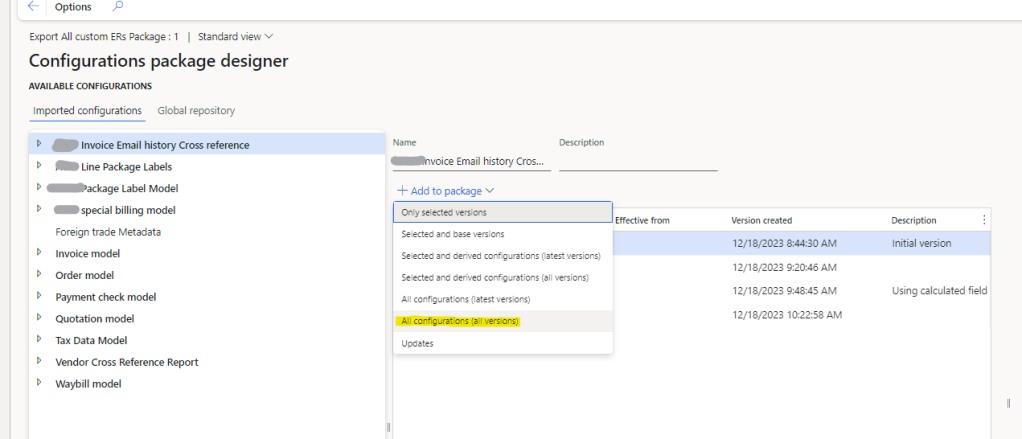The width and height of the screenshot is (1022, 439).
Task: Open grid column options (three dots)
Action: 984,220
